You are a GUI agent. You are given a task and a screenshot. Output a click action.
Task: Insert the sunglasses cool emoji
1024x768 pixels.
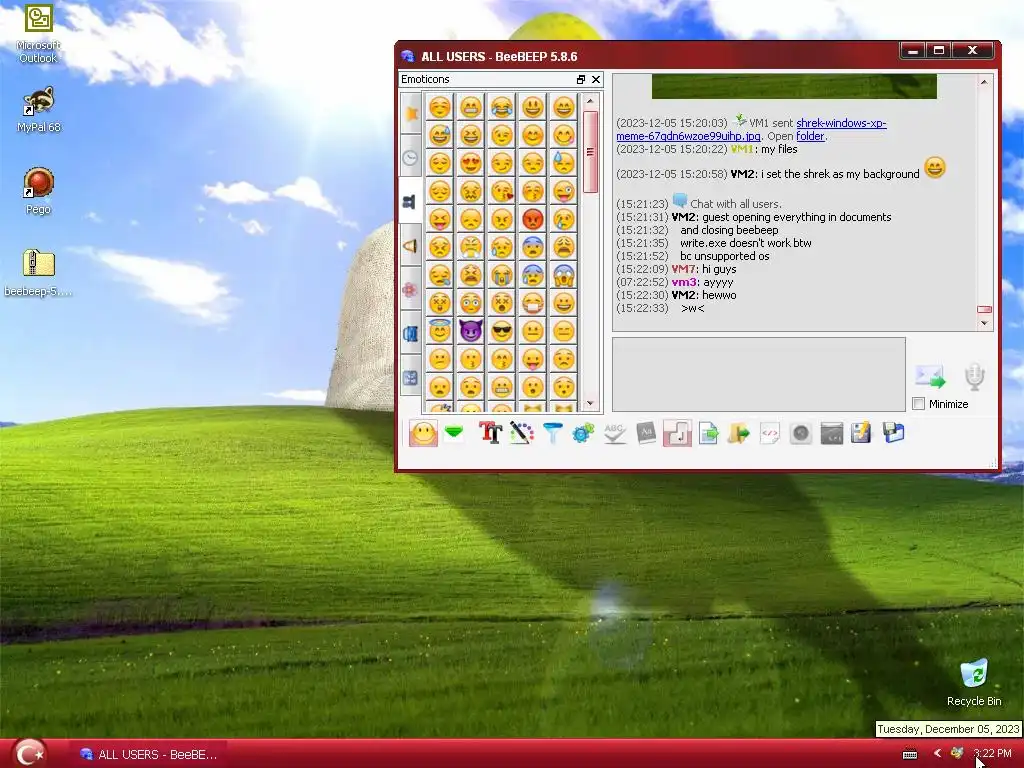502,331
